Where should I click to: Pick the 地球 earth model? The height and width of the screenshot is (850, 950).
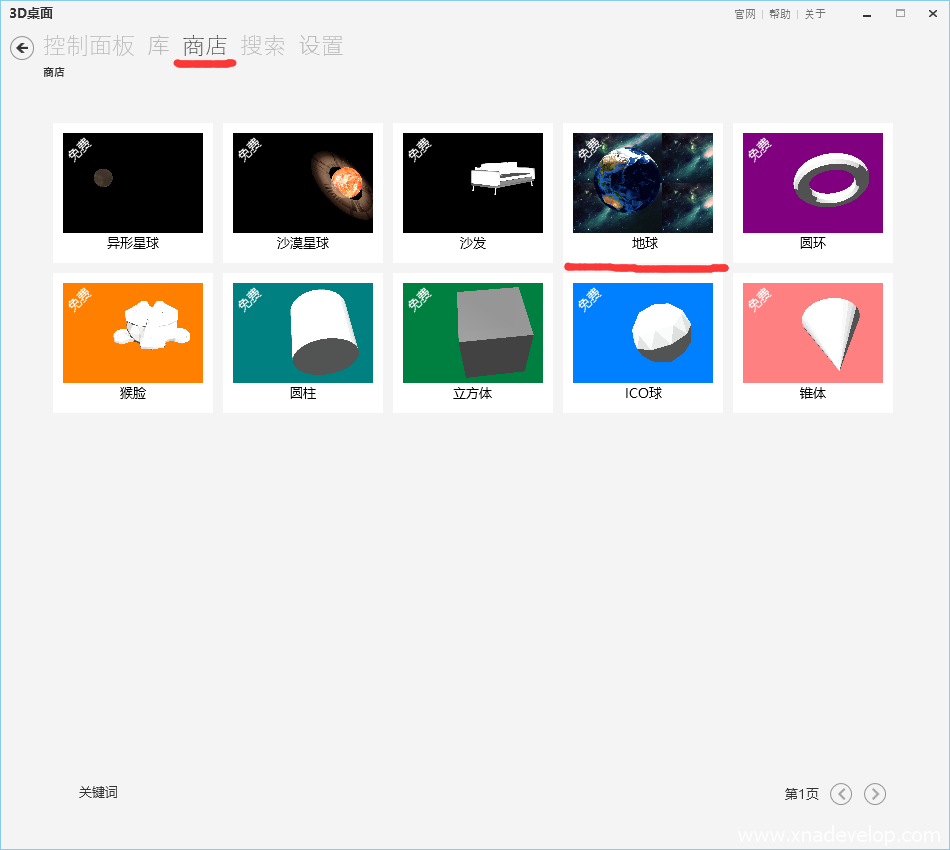click(643, 183)
